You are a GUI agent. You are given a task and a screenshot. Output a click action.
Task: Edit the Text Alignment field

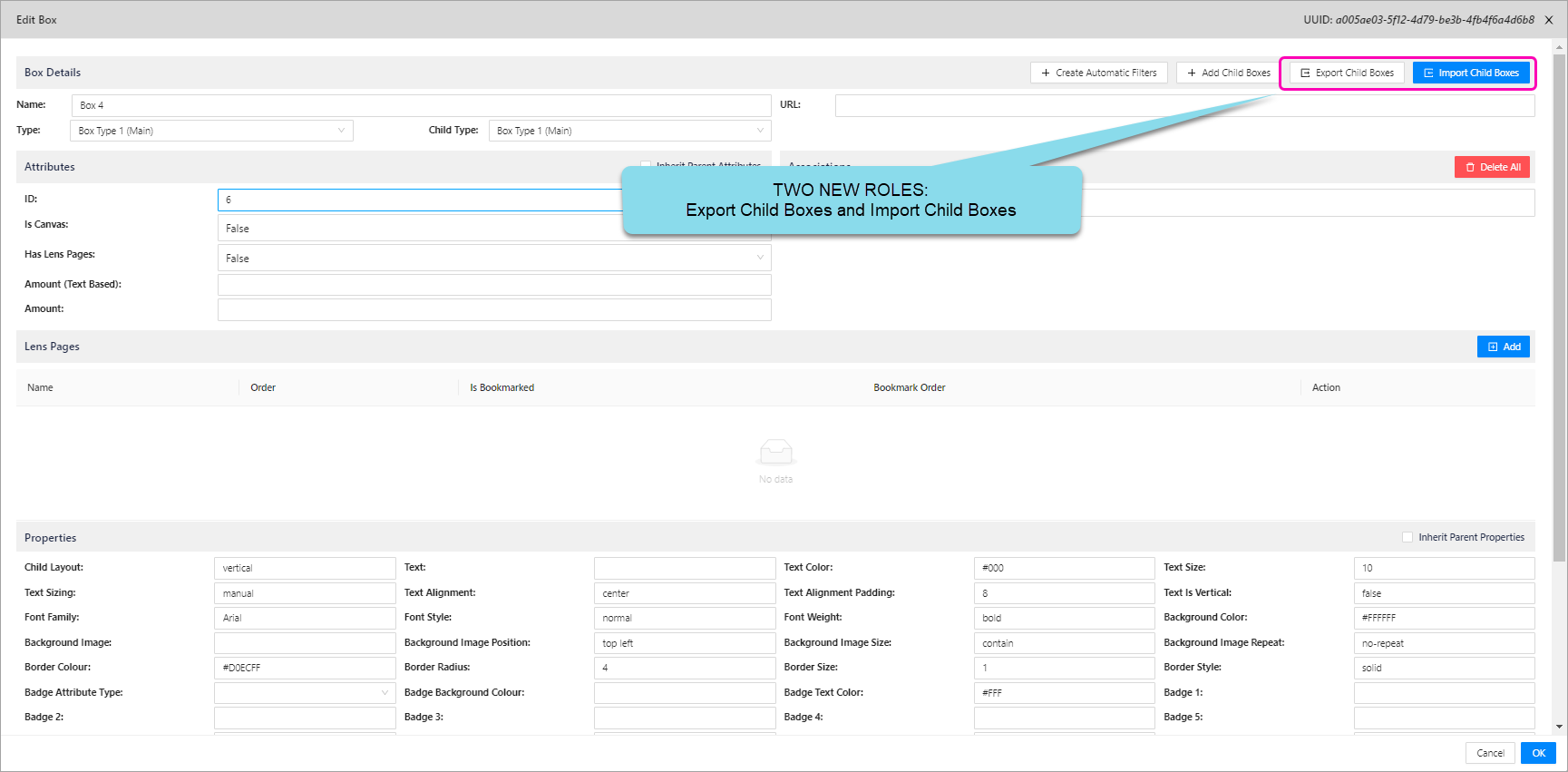[x=685, y=593]
